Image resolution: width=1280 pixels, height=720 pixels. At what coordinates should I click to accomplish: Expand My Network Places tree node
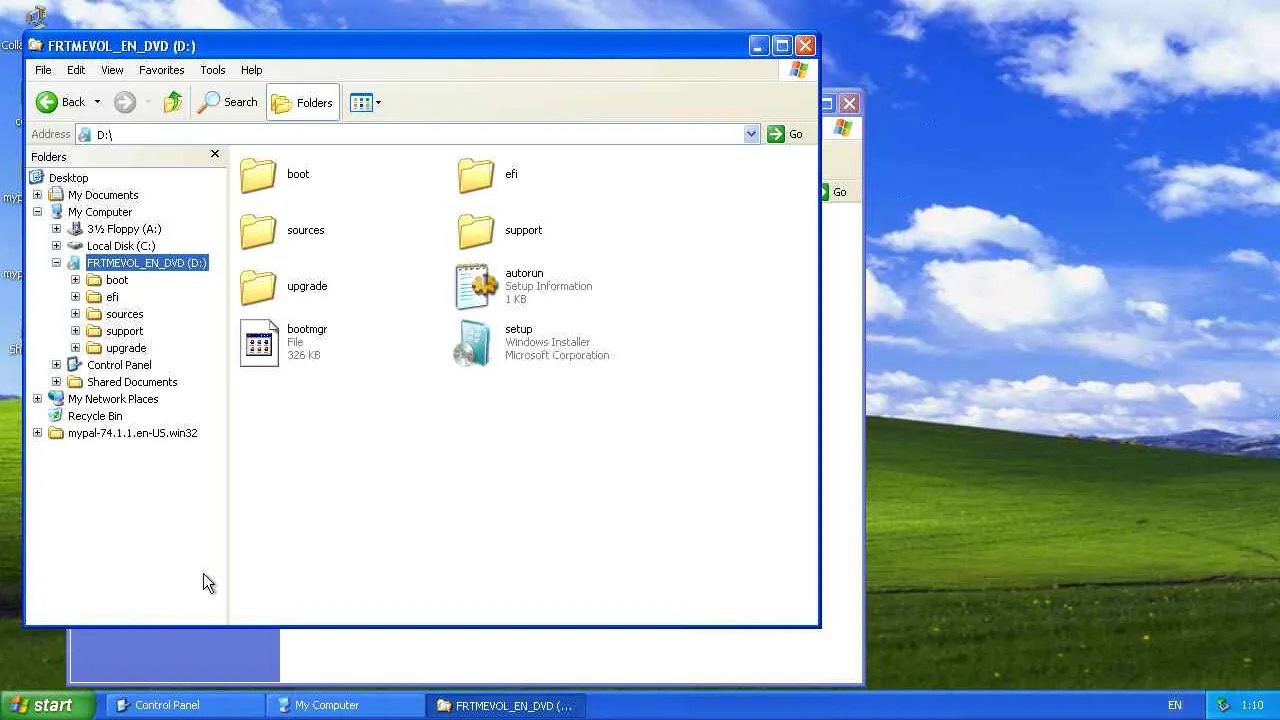coord(37,399)
